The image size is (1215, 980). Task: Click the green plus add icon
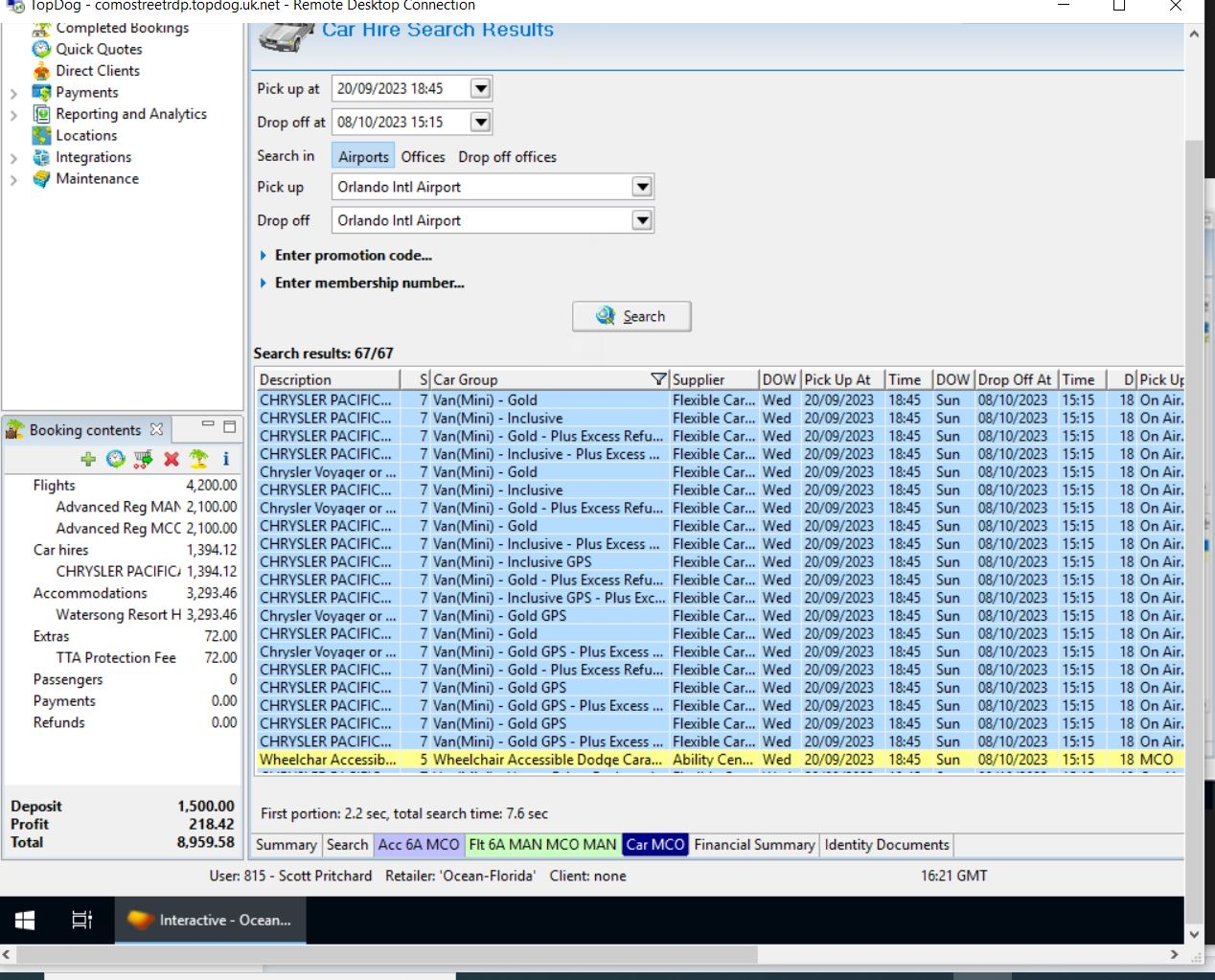(x=88, y=459)
